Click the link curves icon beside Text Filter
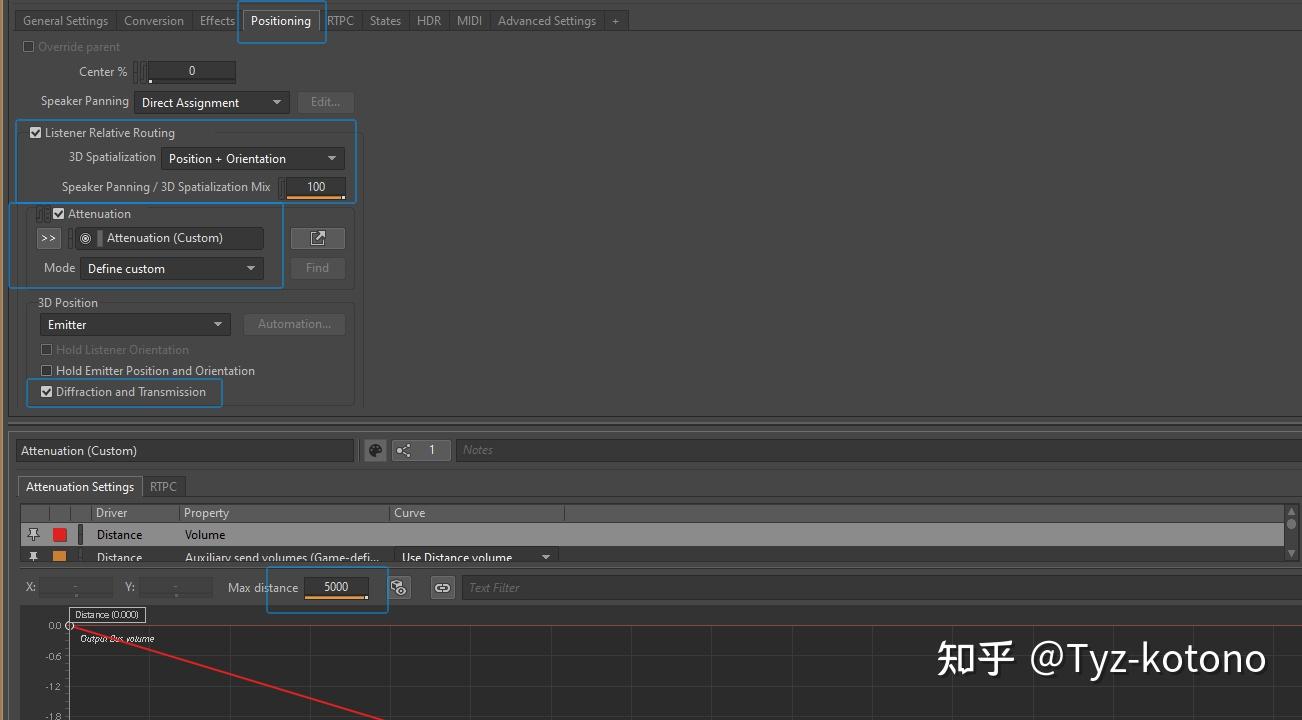 (443, 588)
